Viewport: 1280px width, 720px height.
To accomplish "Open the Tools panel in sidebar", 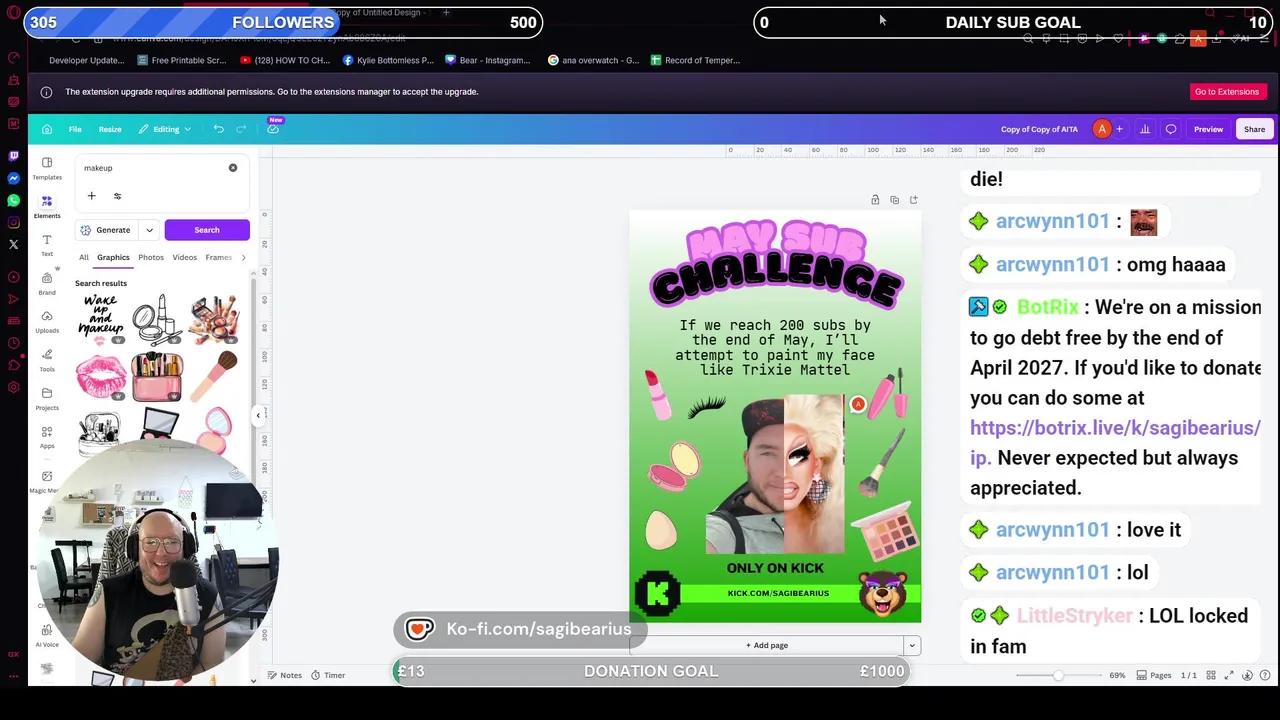I will coord(47,360).
